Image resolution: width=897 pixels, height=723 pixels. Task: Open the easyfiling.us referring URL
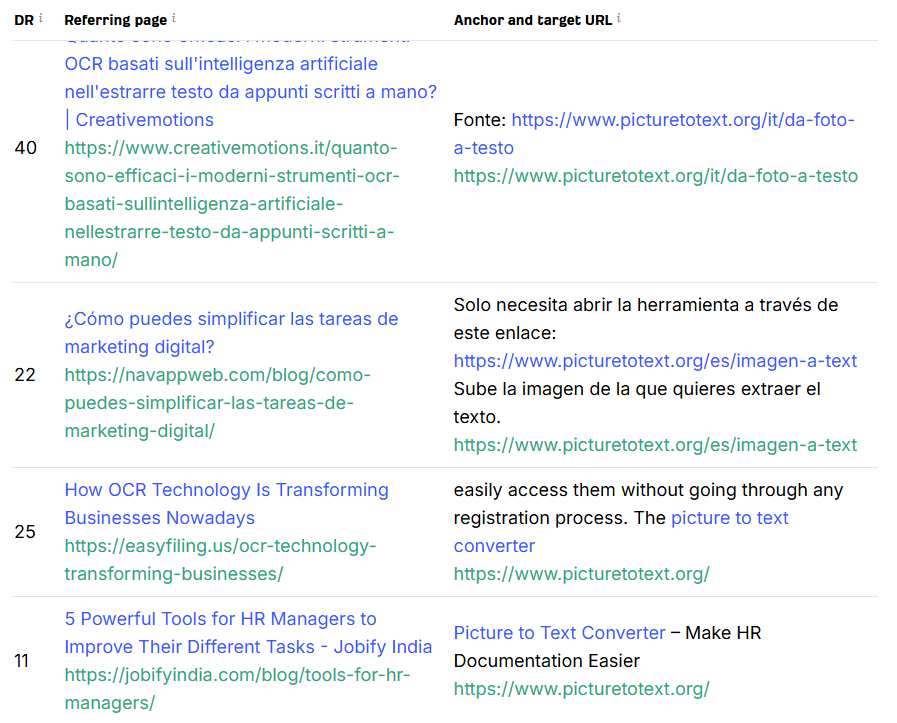pyautogui.click(x=220, y=559)
